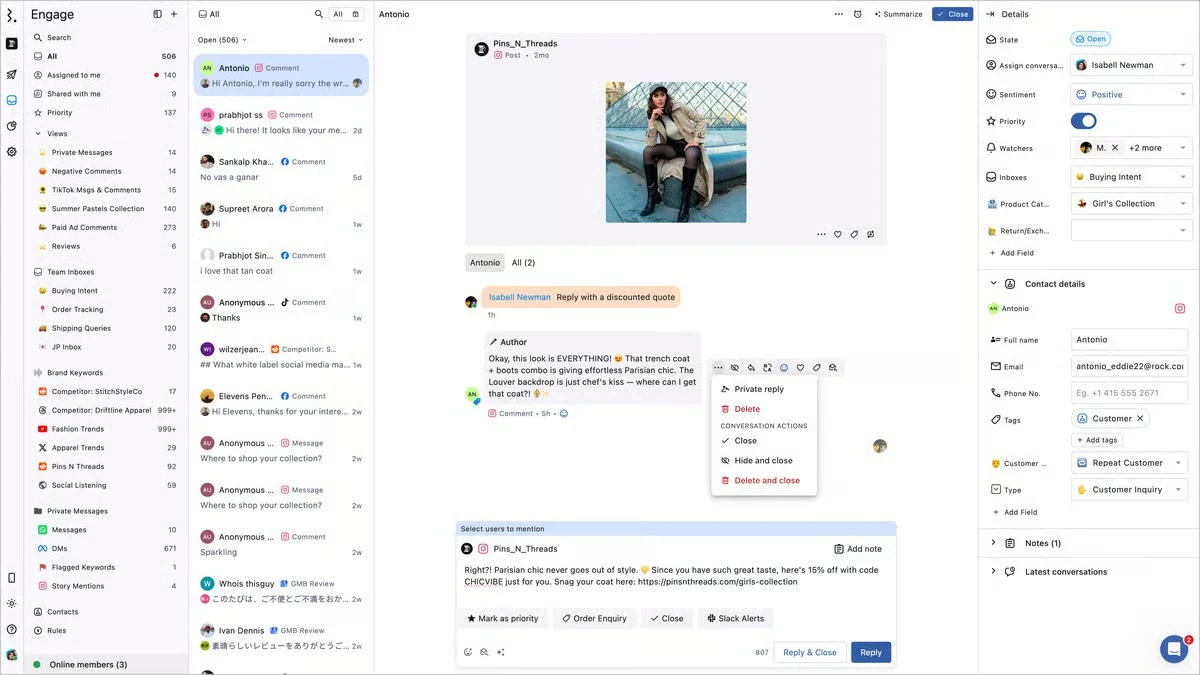Click the tag icon on comment toolbar
Viewport: 1200px width, 675px height.
click(817, 368)
